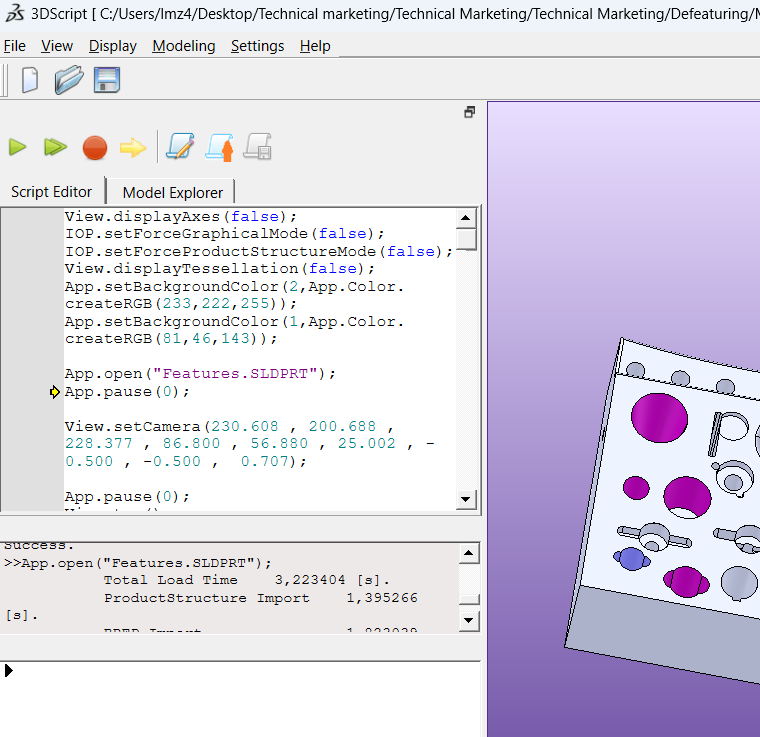Click the double-arrow fast run icon
The width and height of the screenshot is (760, 737).
55,148
